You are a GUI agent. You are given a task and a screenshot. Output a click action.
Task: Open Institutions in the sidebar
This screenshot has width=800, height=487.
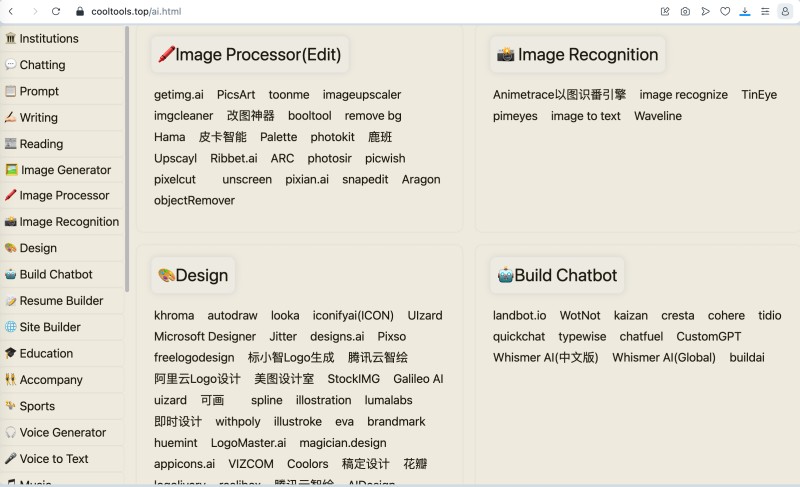[62, 38]
